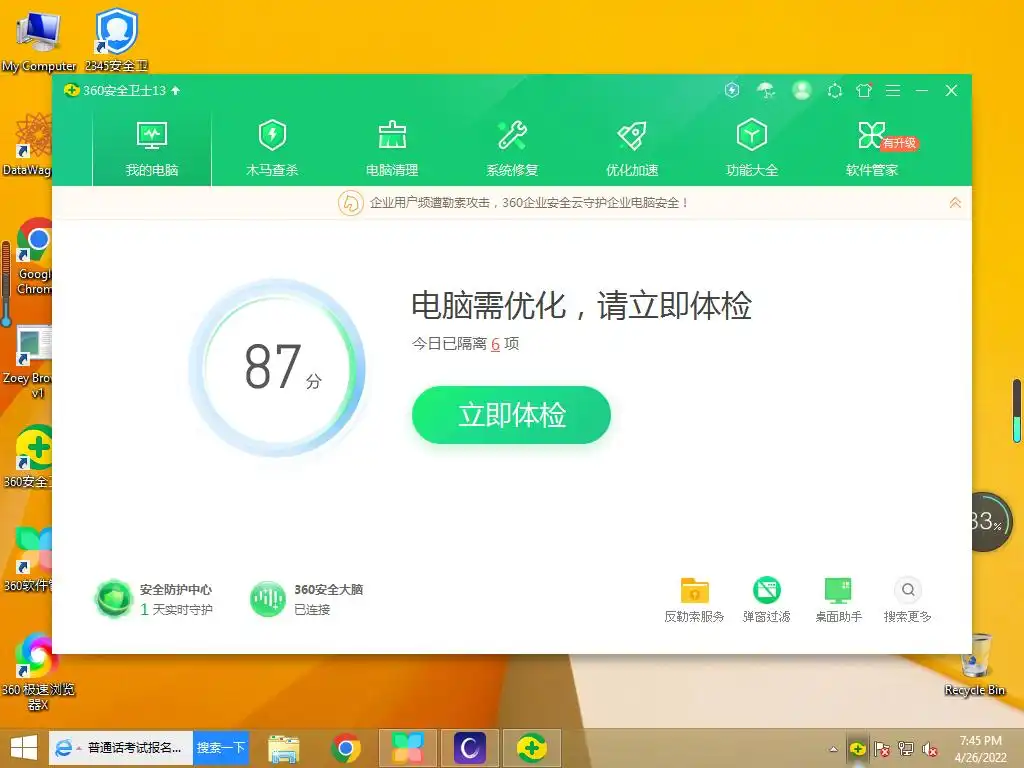Open the 6 quarantined items link
This screenshot has width=1024, height=768.
[x=495, y=344]
